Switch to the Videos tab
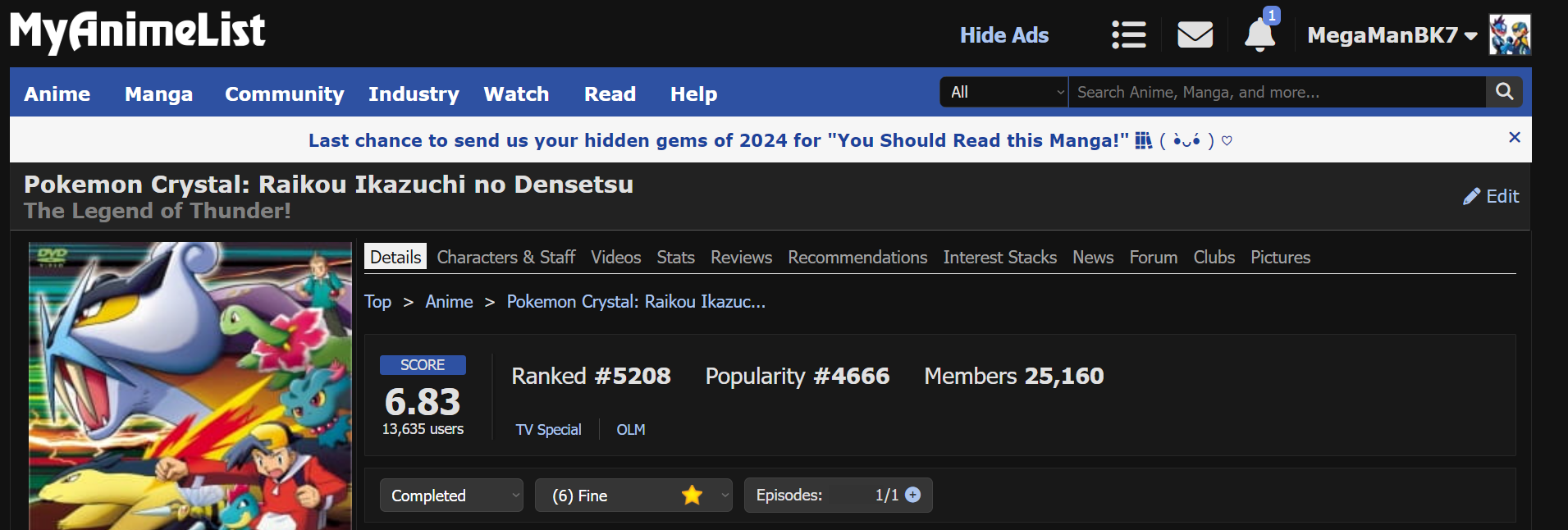Image resolution: width=1568 pixels, height=530 pixels. coord(616,257)
